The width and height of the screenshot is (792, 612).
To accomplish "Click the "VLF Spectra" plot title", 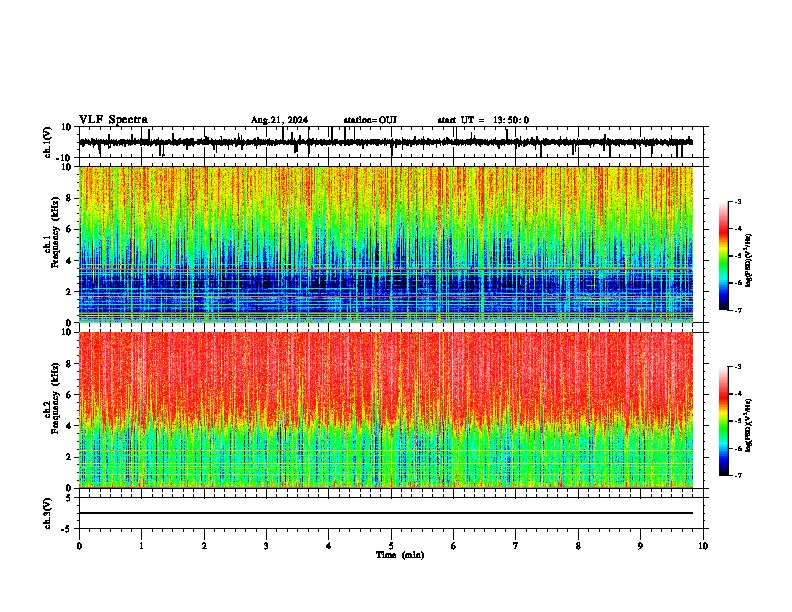I will 113,120.
